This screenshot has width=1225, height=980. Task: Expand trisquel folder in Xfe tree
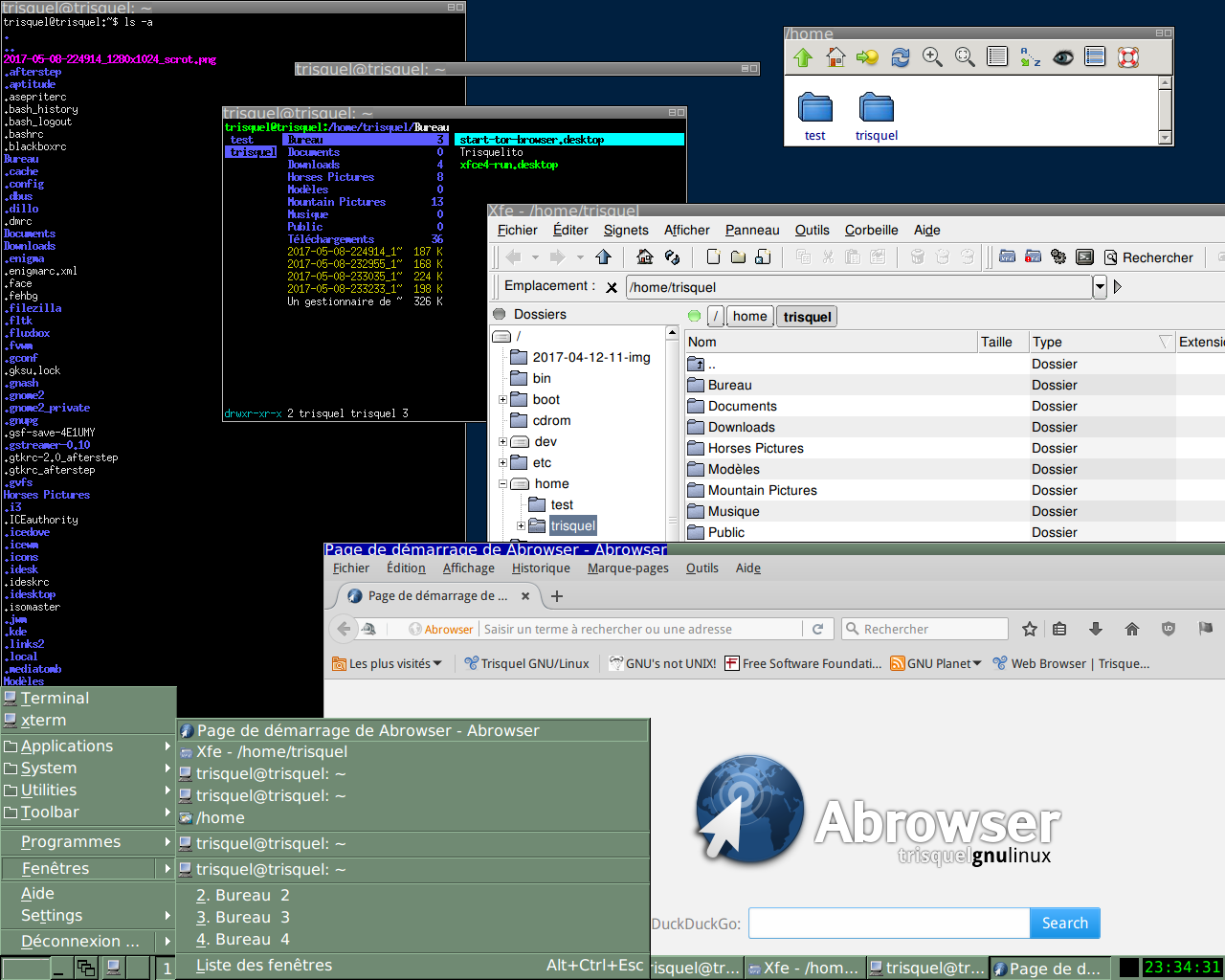click(x=521, y=525)
